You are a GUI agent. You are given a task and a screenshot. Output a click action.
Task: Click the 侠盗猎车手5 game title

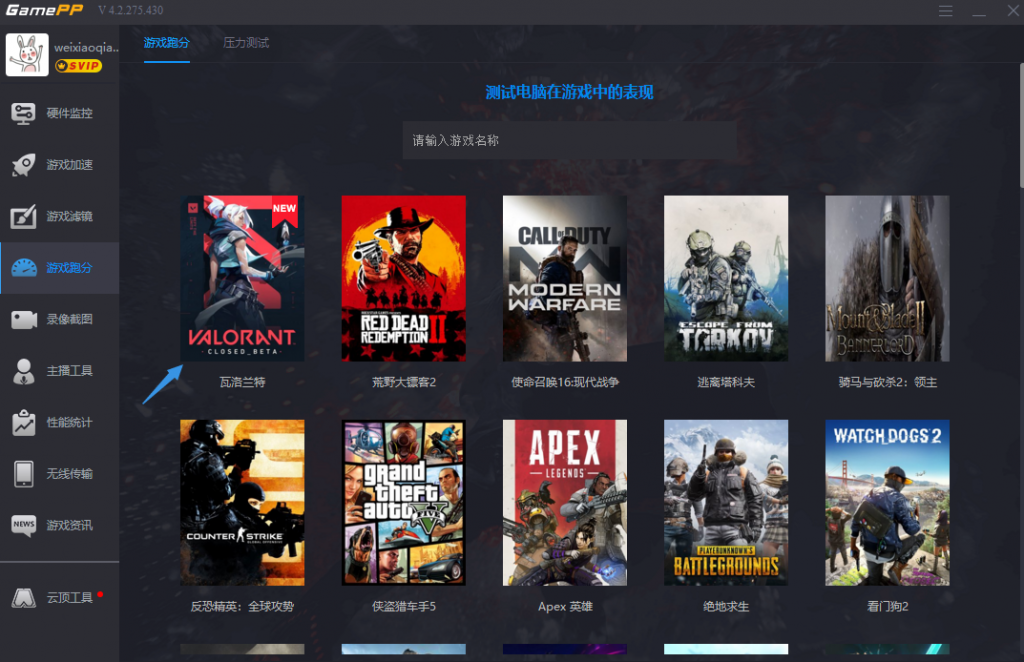pyautogui.click(x=404, y=607)
